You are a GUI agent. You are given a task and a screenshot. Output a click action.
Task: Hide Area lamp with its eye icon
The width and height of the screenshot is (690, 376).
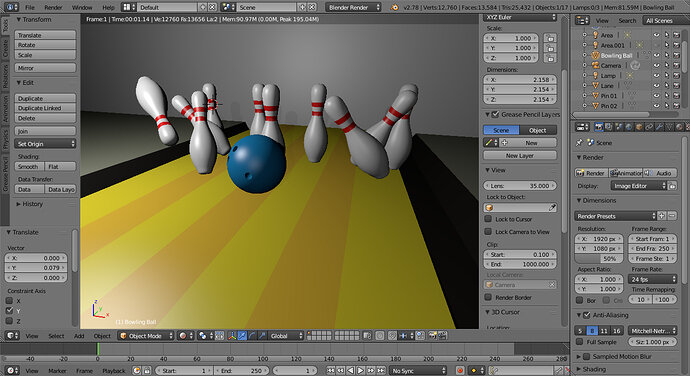pos(657,35)
